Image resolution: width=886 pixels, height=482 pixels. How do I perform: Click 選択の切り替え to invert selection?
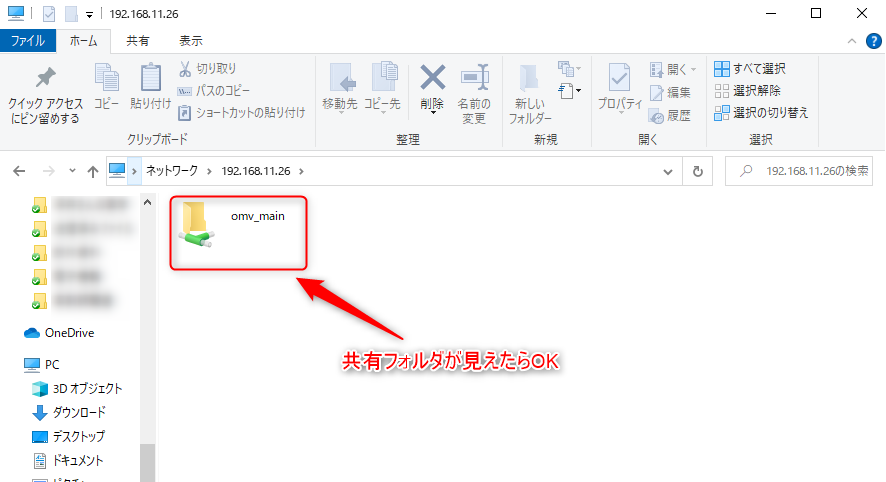pos(760,112)
